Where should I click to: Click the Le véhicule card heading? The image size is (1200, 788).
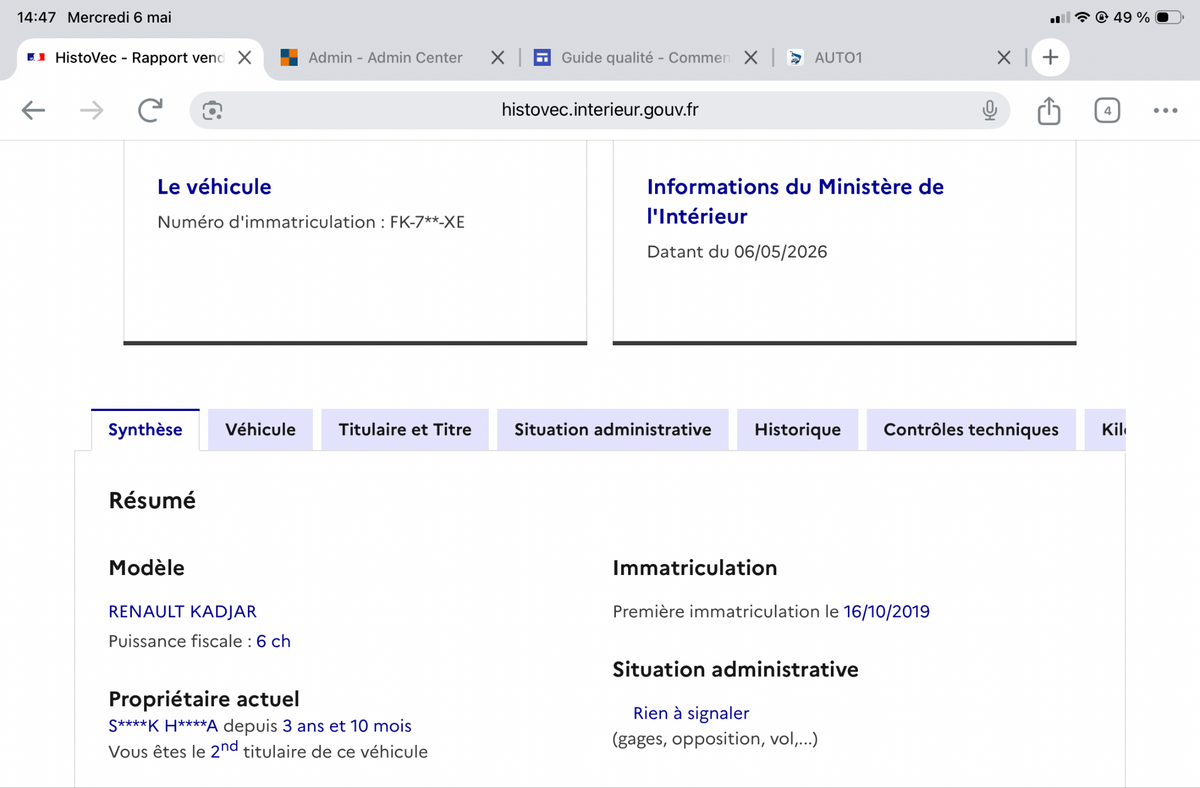tap(214, 187)
